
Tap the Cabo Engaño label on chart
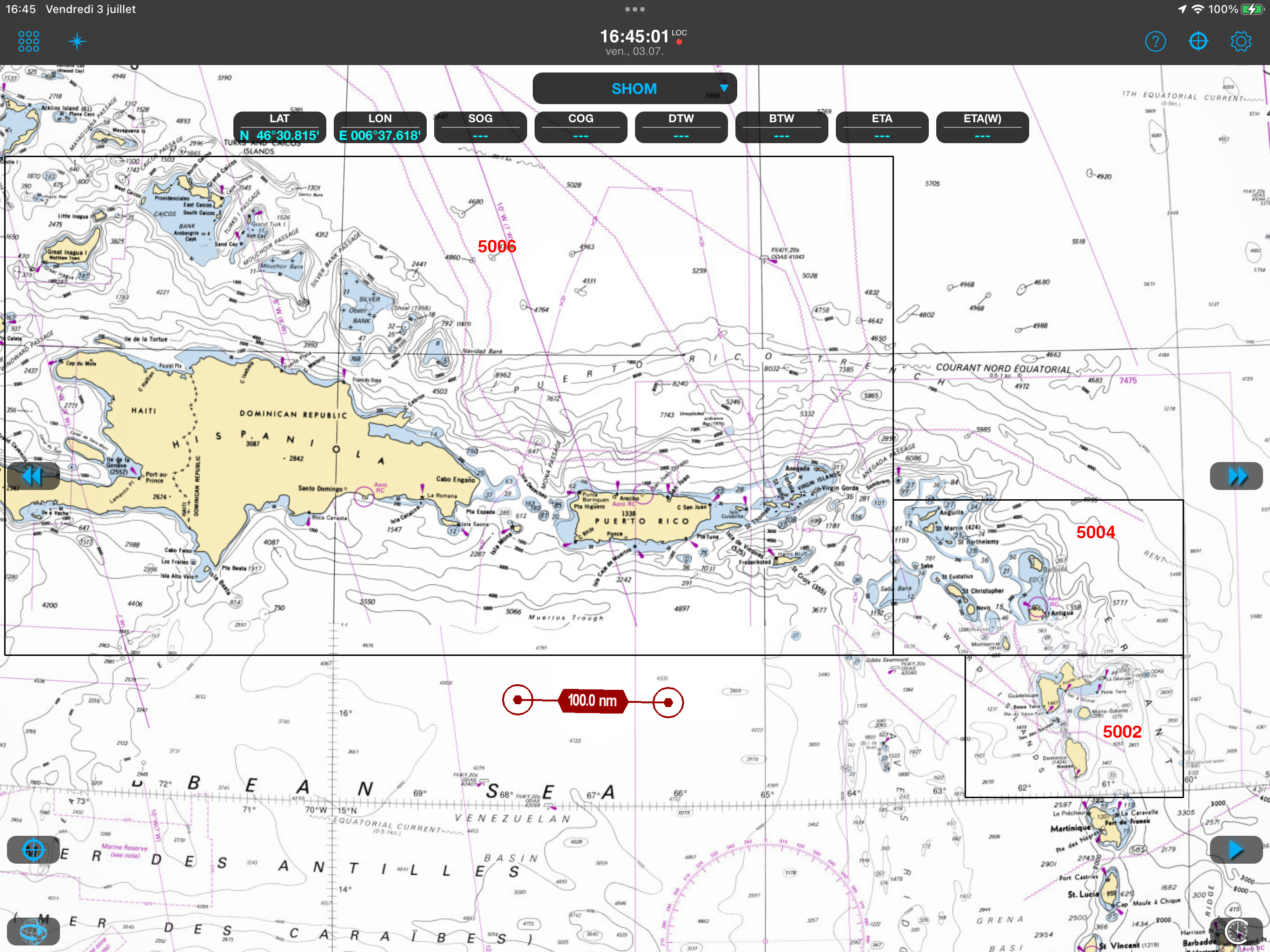click(x=455, y=479)
